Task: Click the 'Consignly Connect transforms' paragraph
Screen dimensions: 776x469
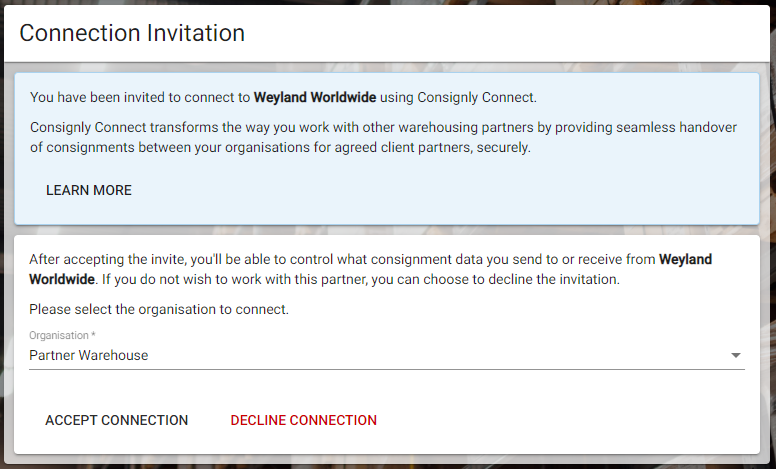Action: pos(384,138)
